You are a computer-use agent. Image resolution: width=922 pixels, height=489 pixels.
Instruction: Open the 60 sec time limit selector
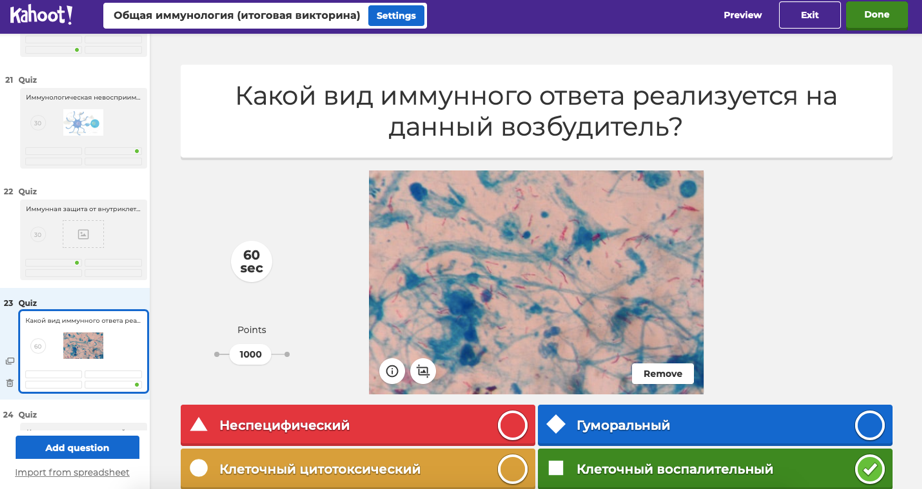click(x=251, y=261)
